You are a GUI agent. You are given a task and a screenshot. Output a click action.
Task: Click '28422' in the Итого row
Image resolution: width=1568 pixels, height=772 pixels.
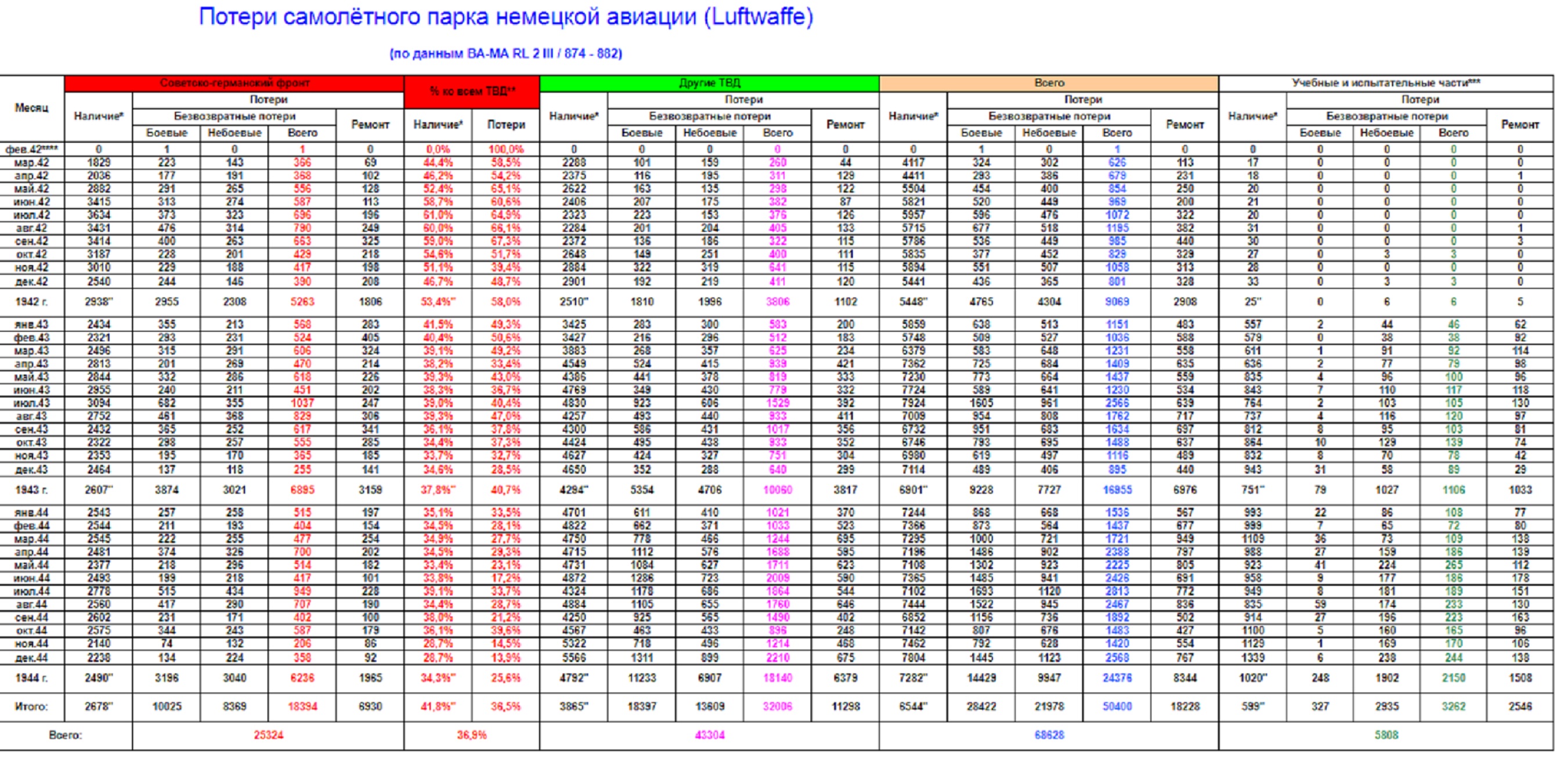pos(981,706)
